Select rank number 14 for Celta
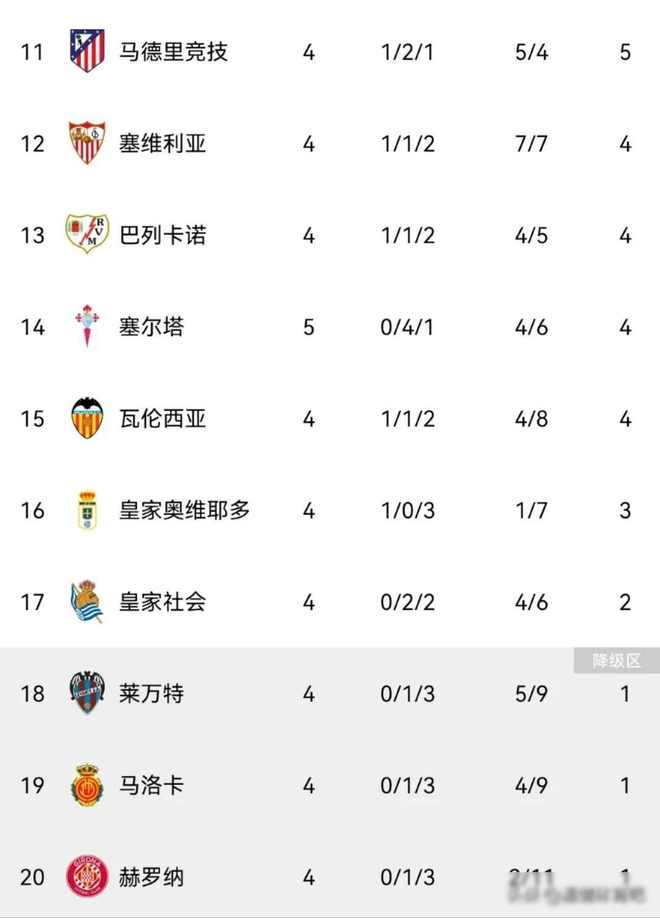This screenshot has width=660, height=918. [32, 327]
